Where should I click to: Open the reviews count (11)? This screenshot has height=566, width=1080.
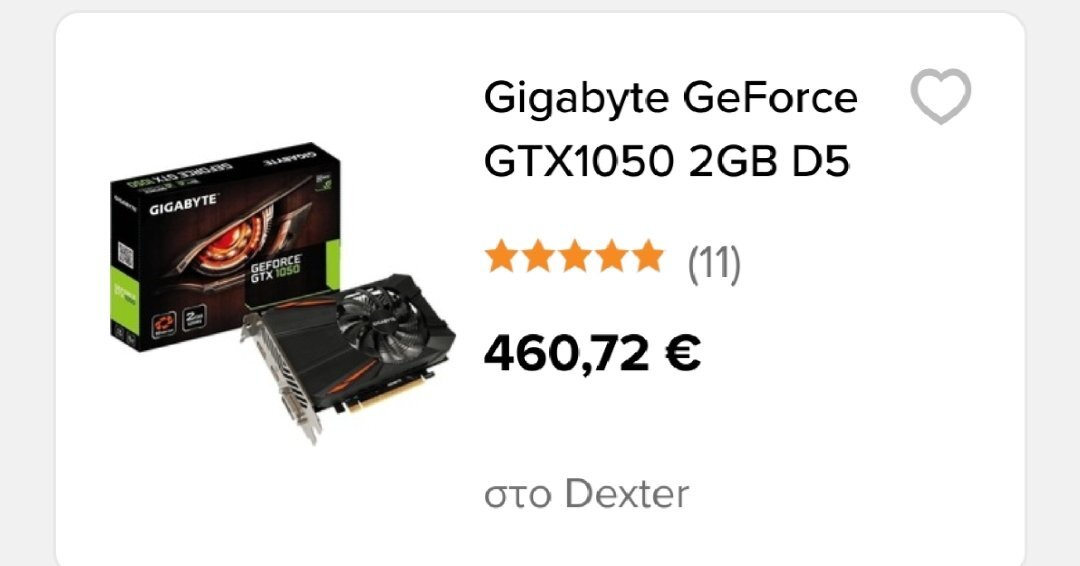coord(714,263)
